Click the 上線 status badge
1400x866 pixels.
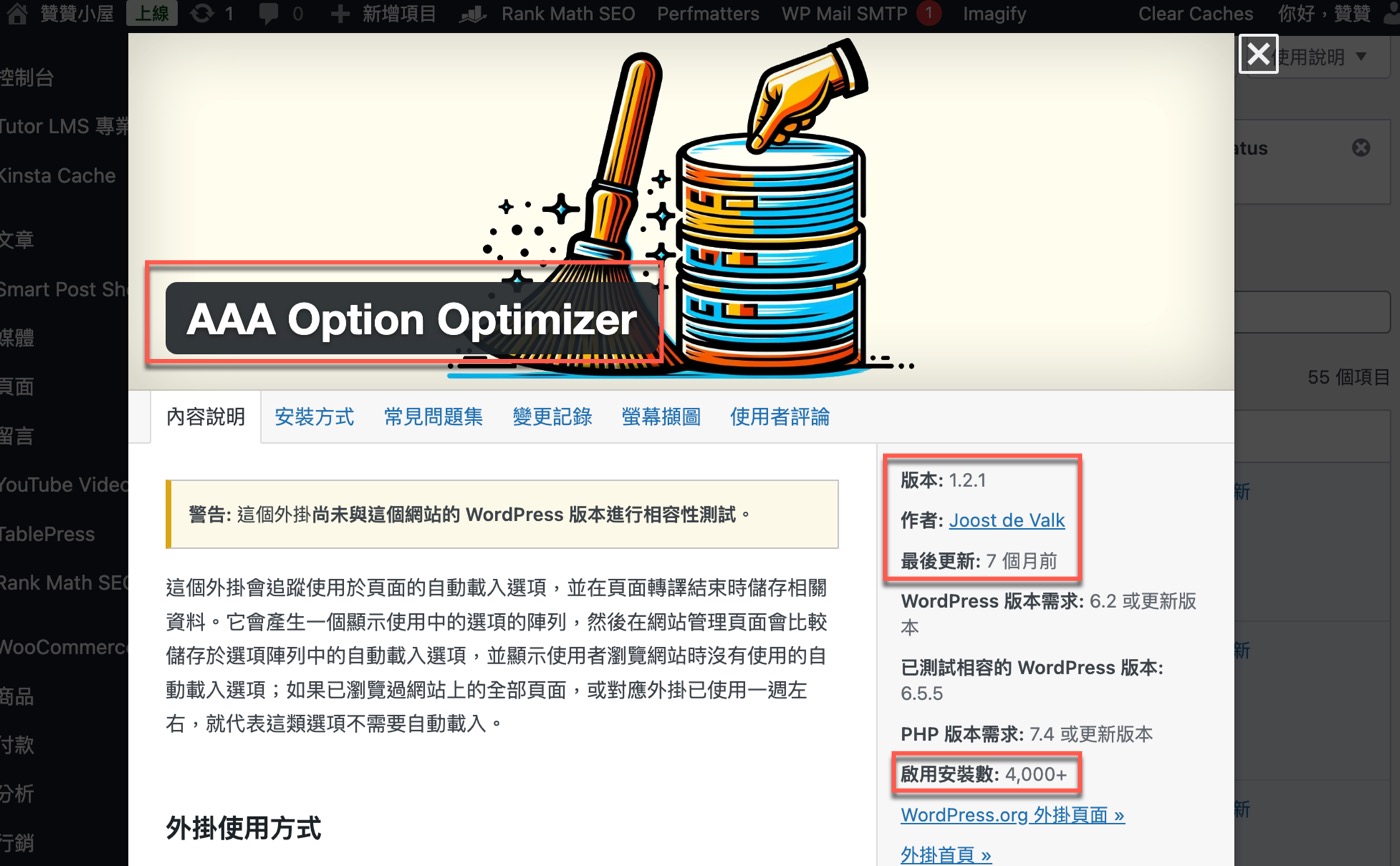[x=153, y=14]
